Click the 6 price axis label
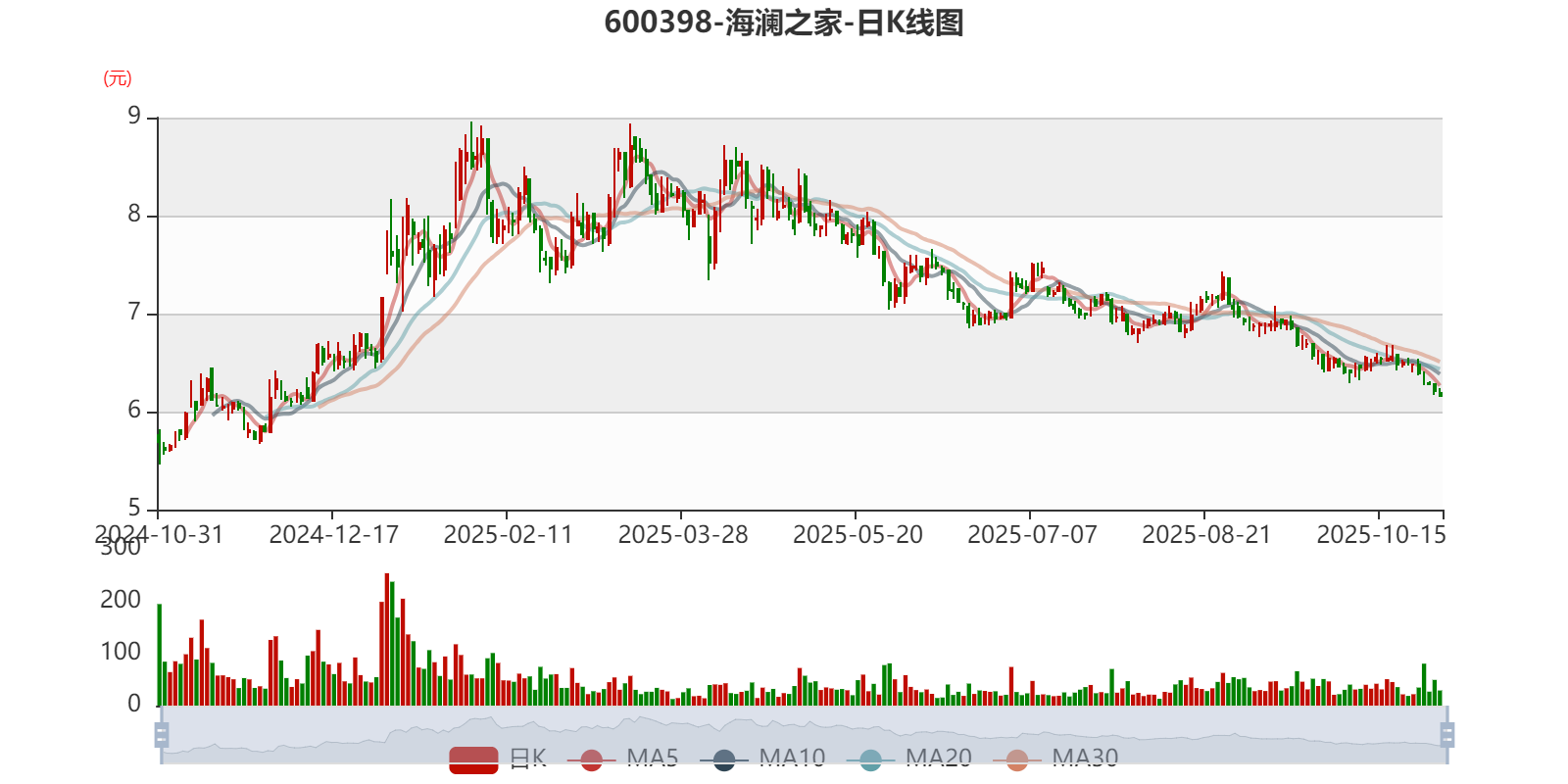 134,411
